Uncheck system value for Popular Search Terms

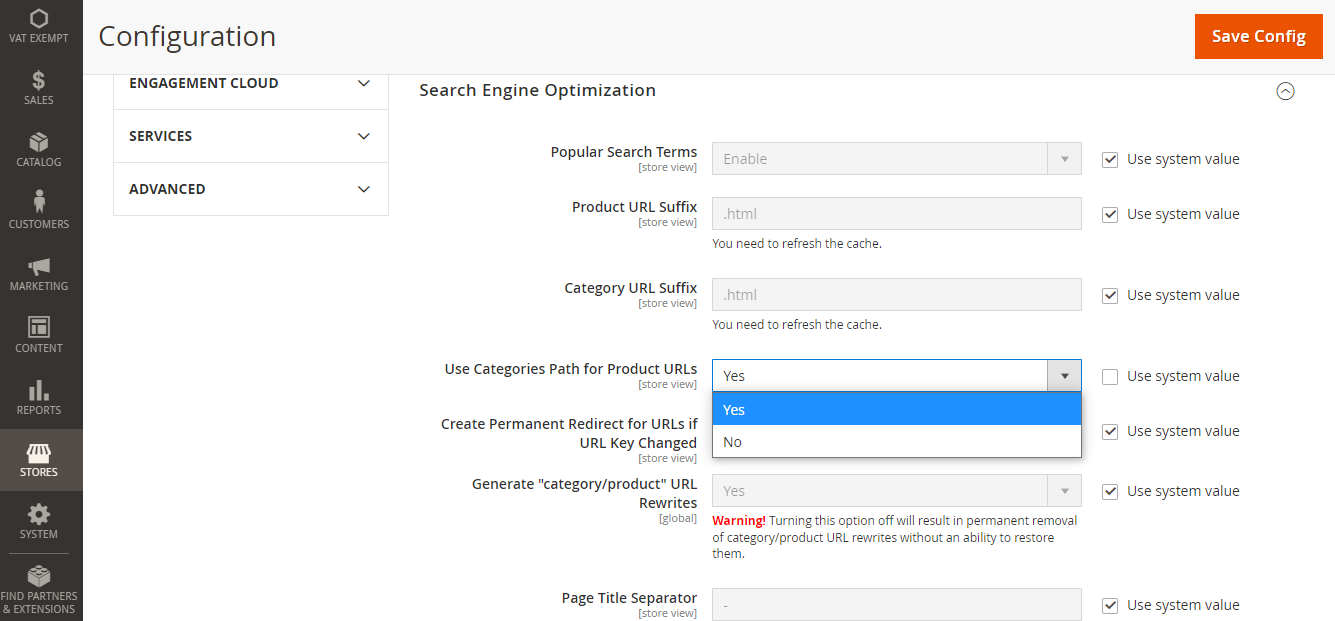1110,160
